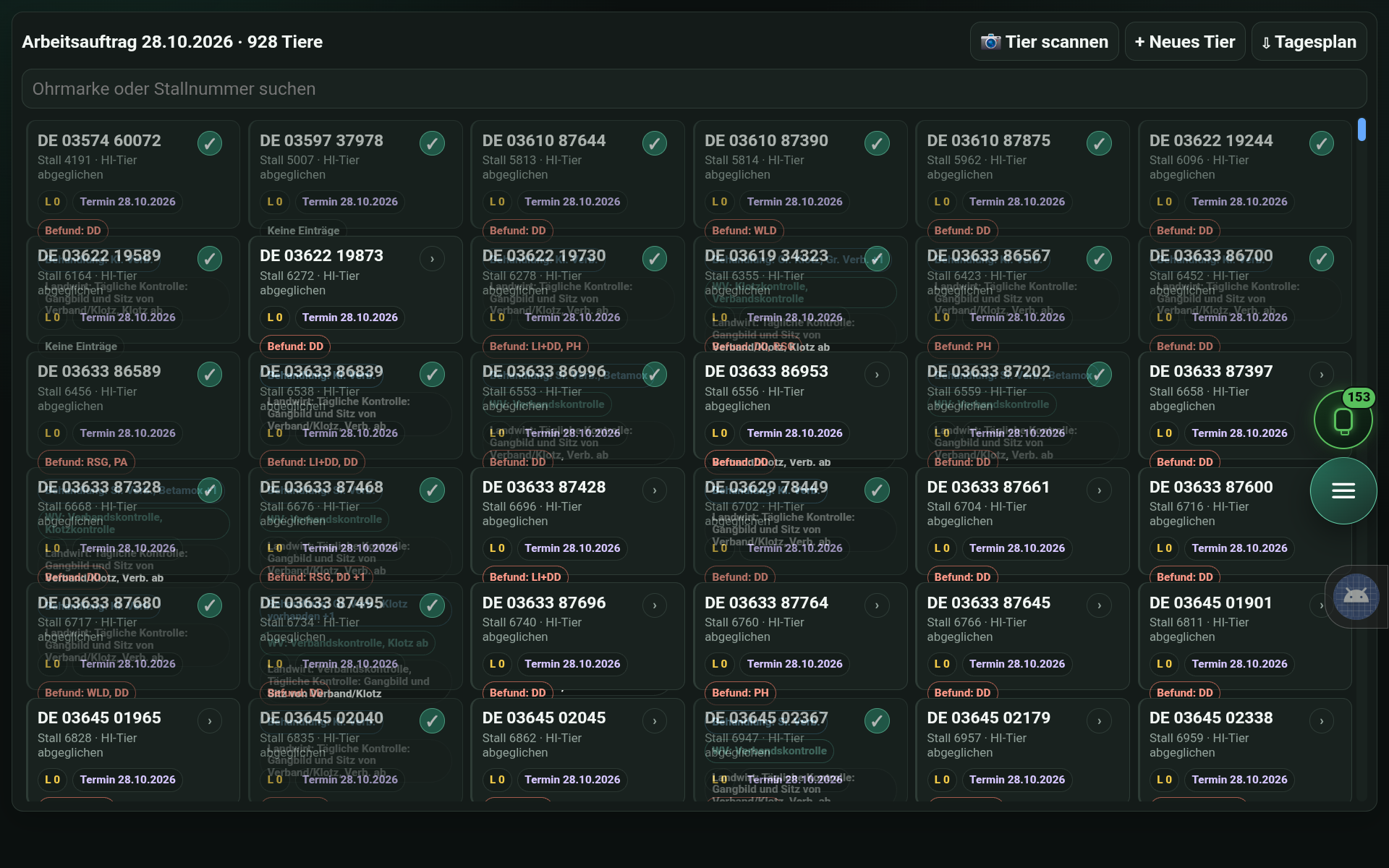Open the round green hamburger menu button

pos(1343,491)
